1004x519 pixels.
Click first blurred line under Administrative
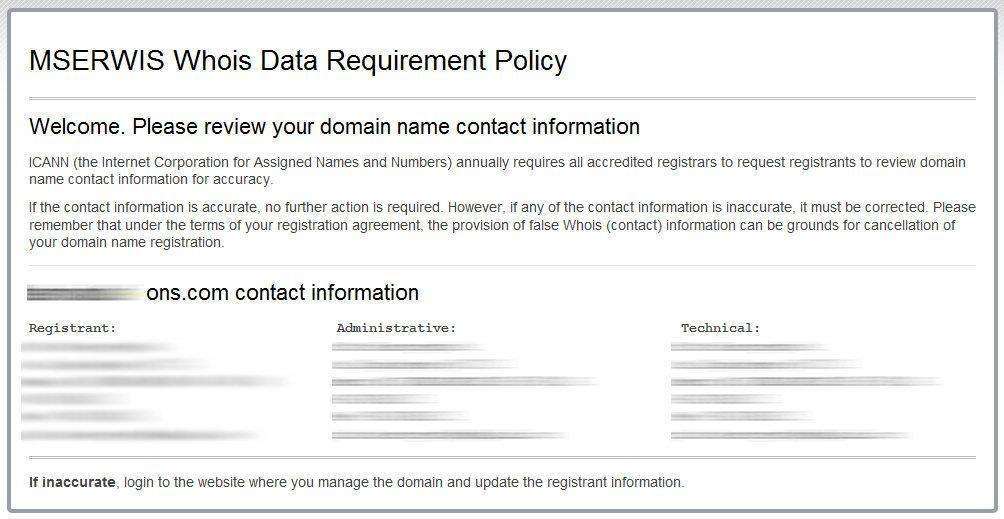[406, 347]
